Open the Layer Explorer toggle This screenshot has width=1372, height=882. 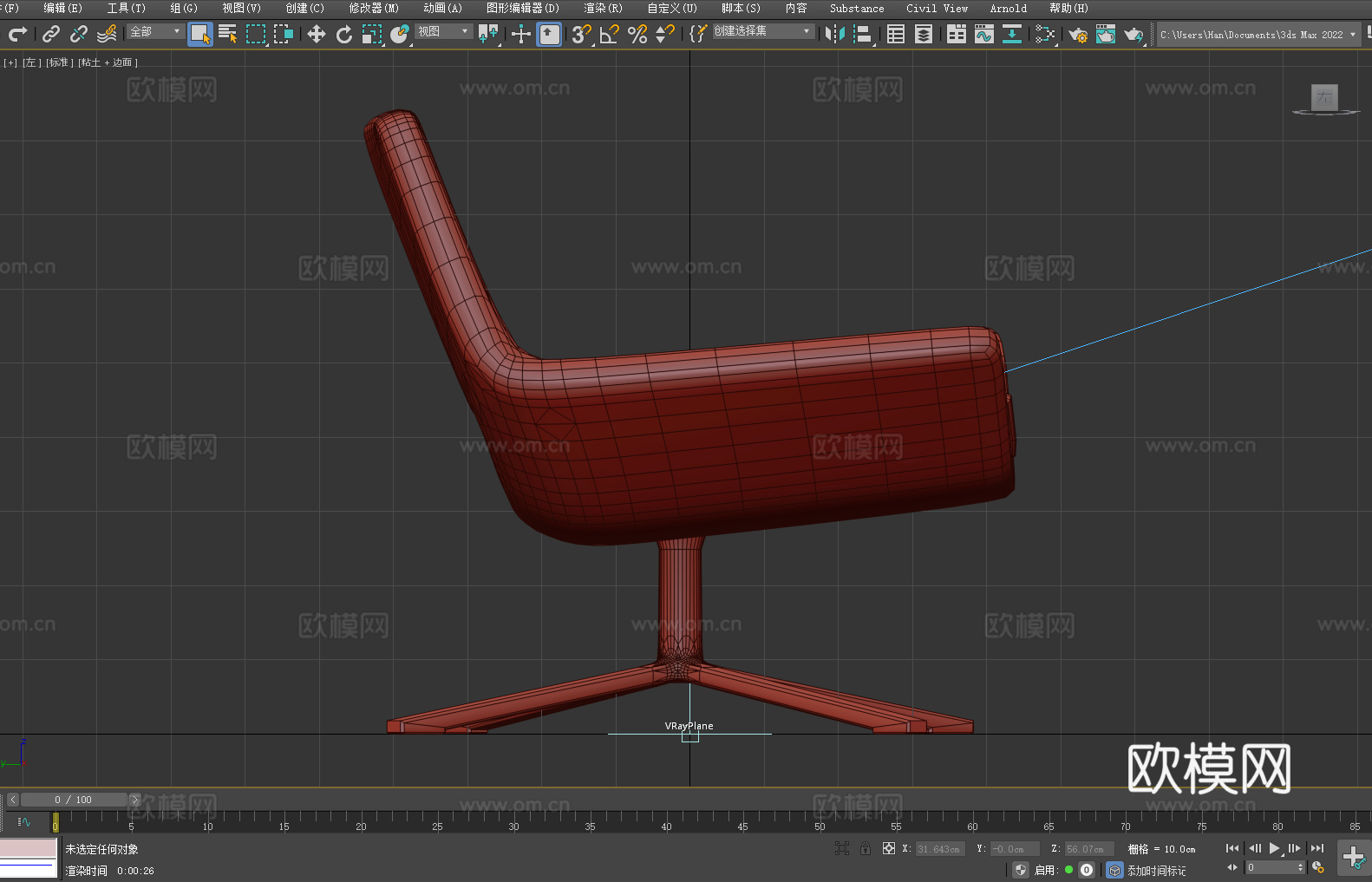point(924,34)
